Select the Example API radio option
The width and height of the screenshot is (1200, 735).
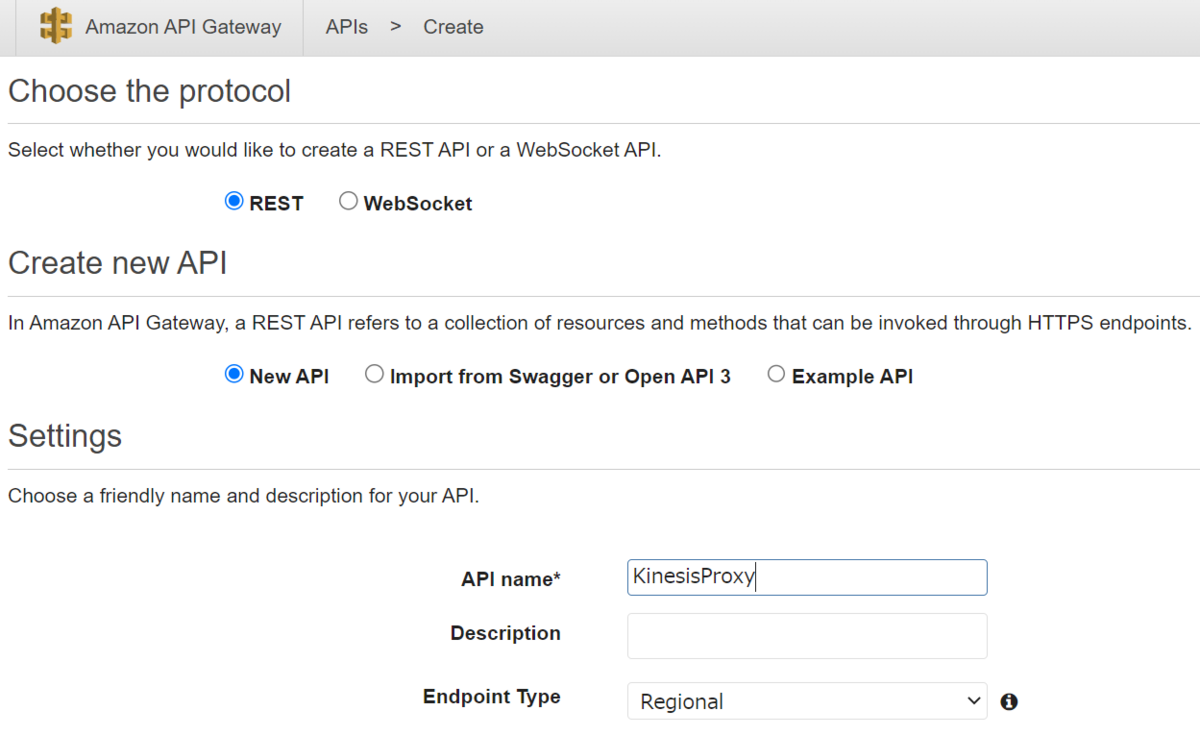pyautogui.click(x=776, y=375)
